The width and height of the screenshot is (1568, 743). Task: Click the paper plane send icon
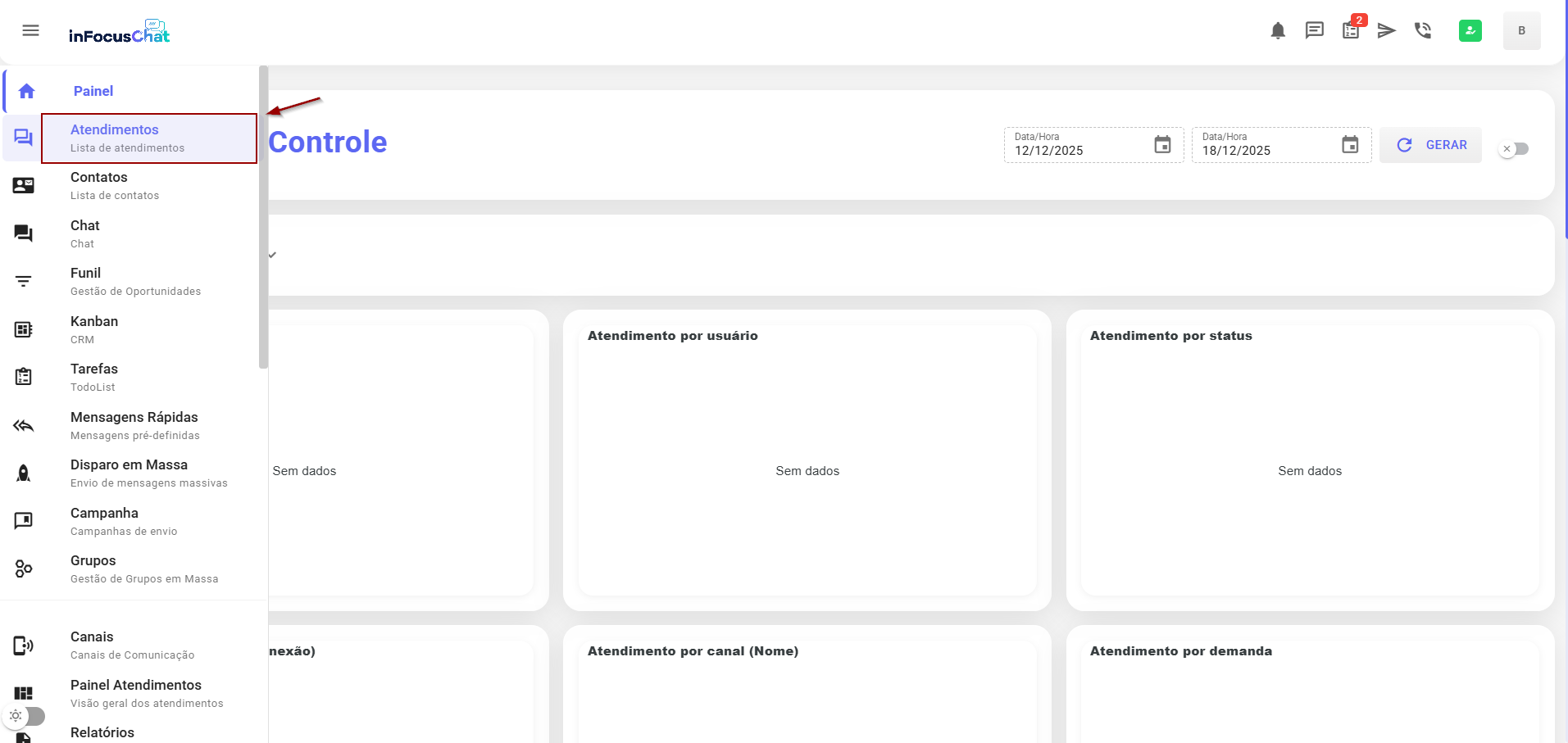[1386, 31]
